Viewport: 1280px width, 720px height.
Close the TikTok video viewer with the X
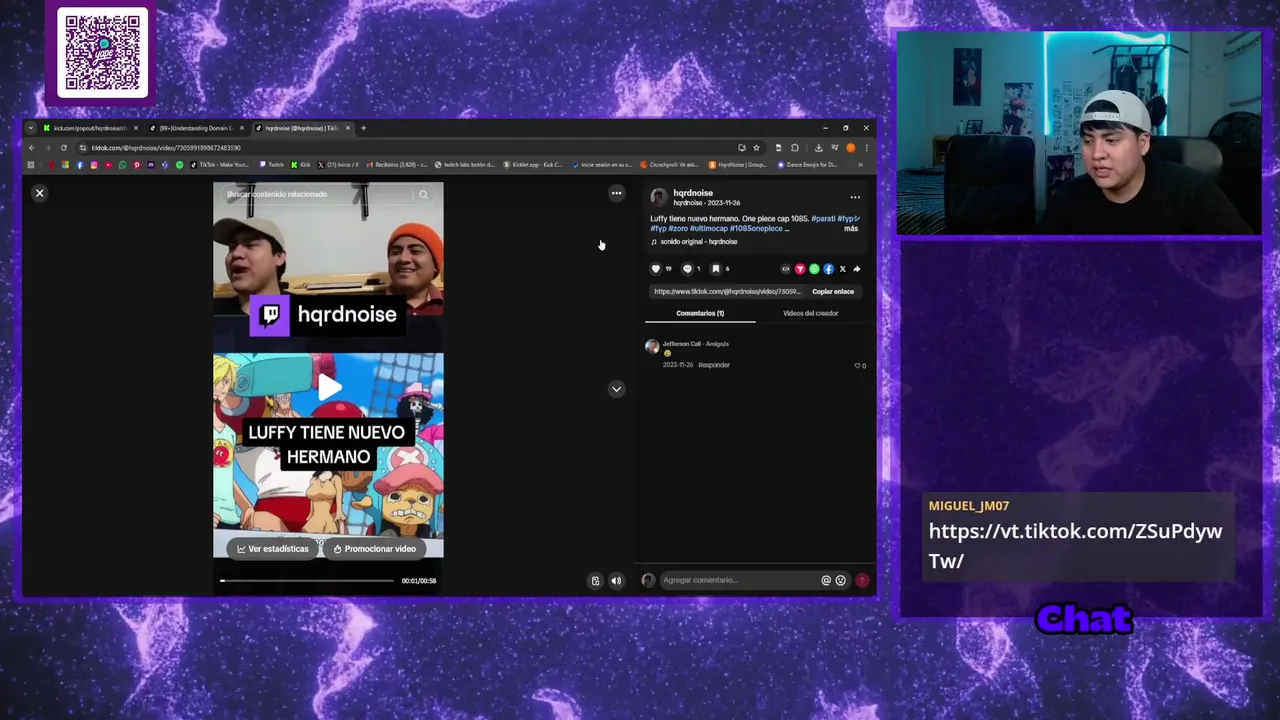(40, 193)
